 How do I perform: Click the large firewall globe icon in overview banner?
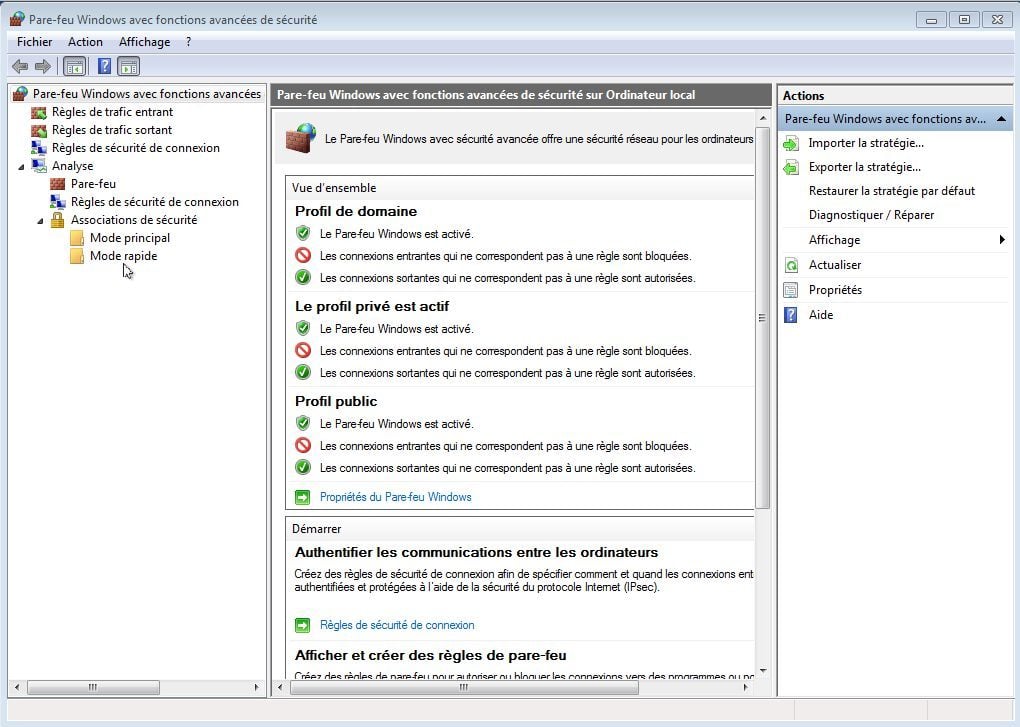[301, 138]
